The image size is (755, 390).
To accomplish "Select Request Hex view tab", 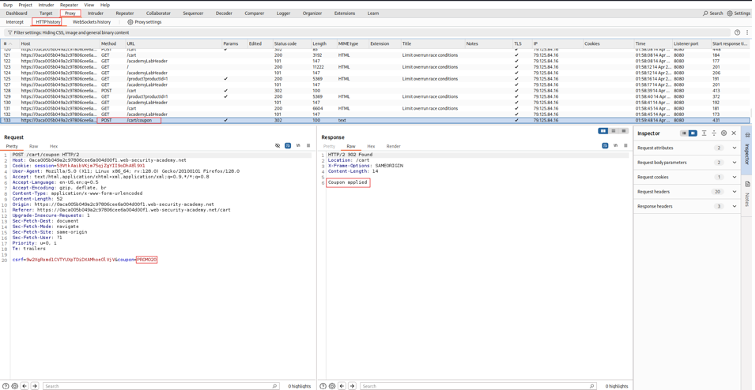I will click(53, 146).
